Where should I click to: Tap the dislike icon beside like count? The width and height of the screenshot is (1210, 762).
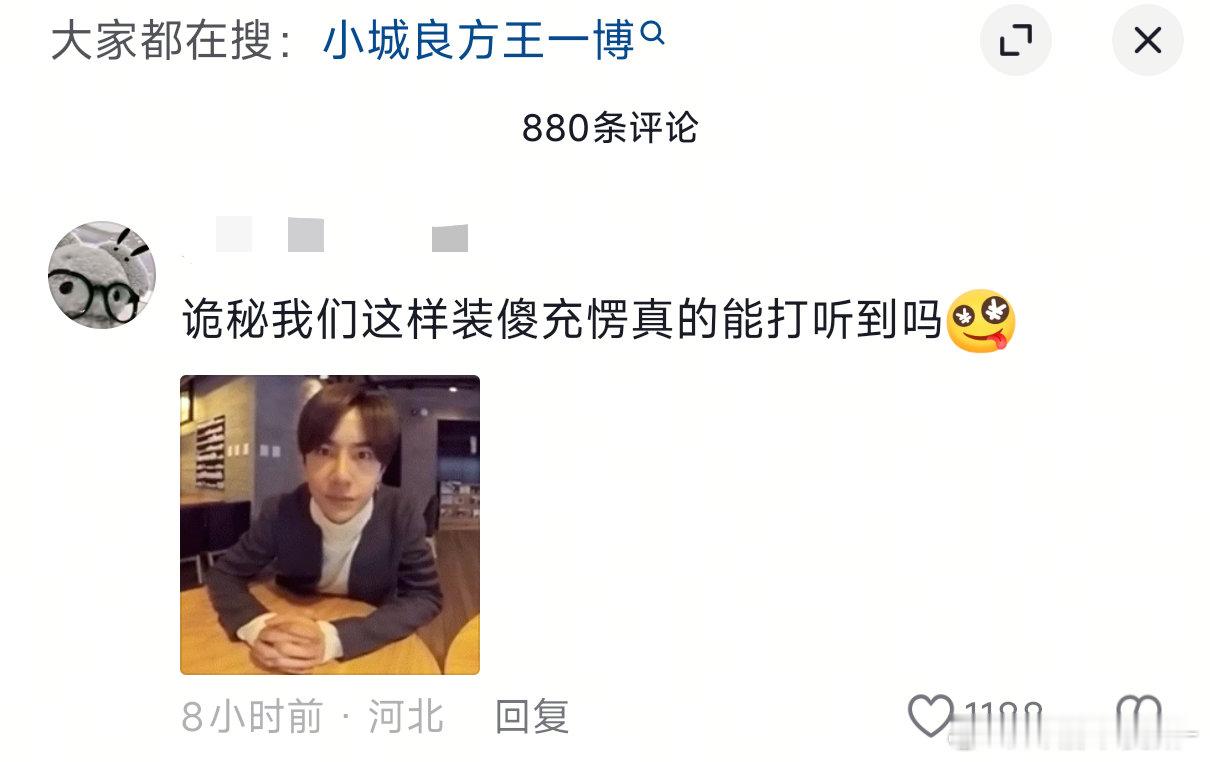tap(1139, 716)
